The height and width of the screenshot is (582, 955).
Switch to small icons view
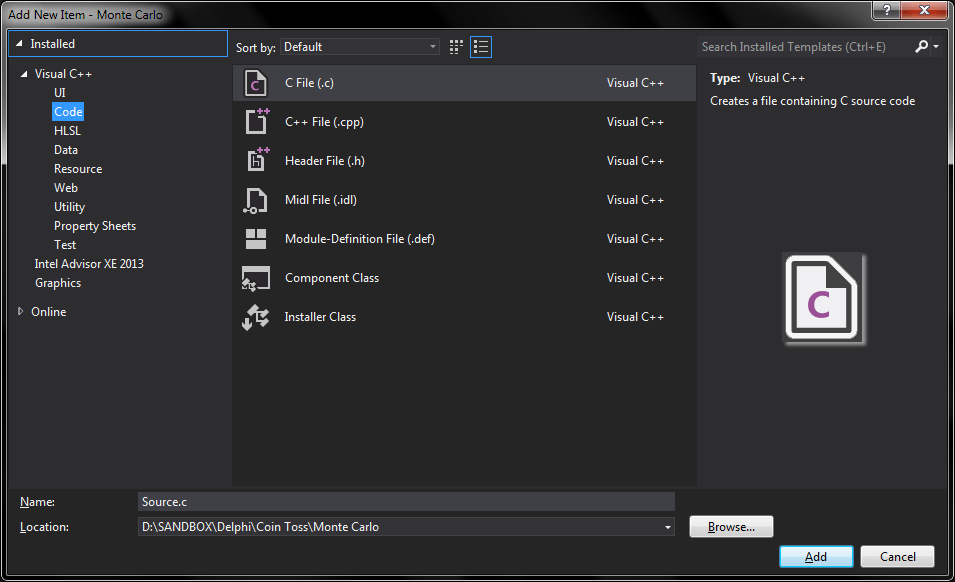455,46
